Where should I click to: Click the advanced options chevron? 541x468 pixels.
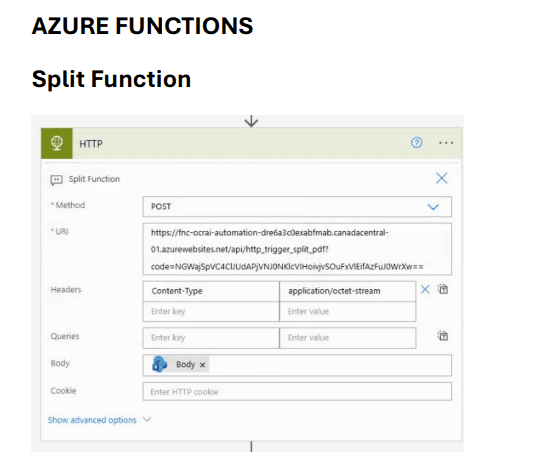(x=147, y=420)
